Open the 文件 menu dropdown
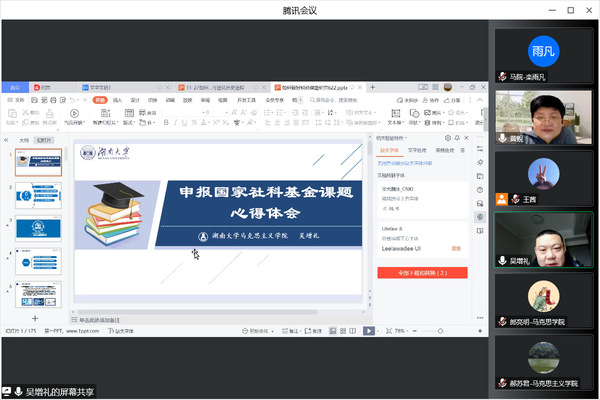This screenshot has height=400, width=600. (19, 100)
